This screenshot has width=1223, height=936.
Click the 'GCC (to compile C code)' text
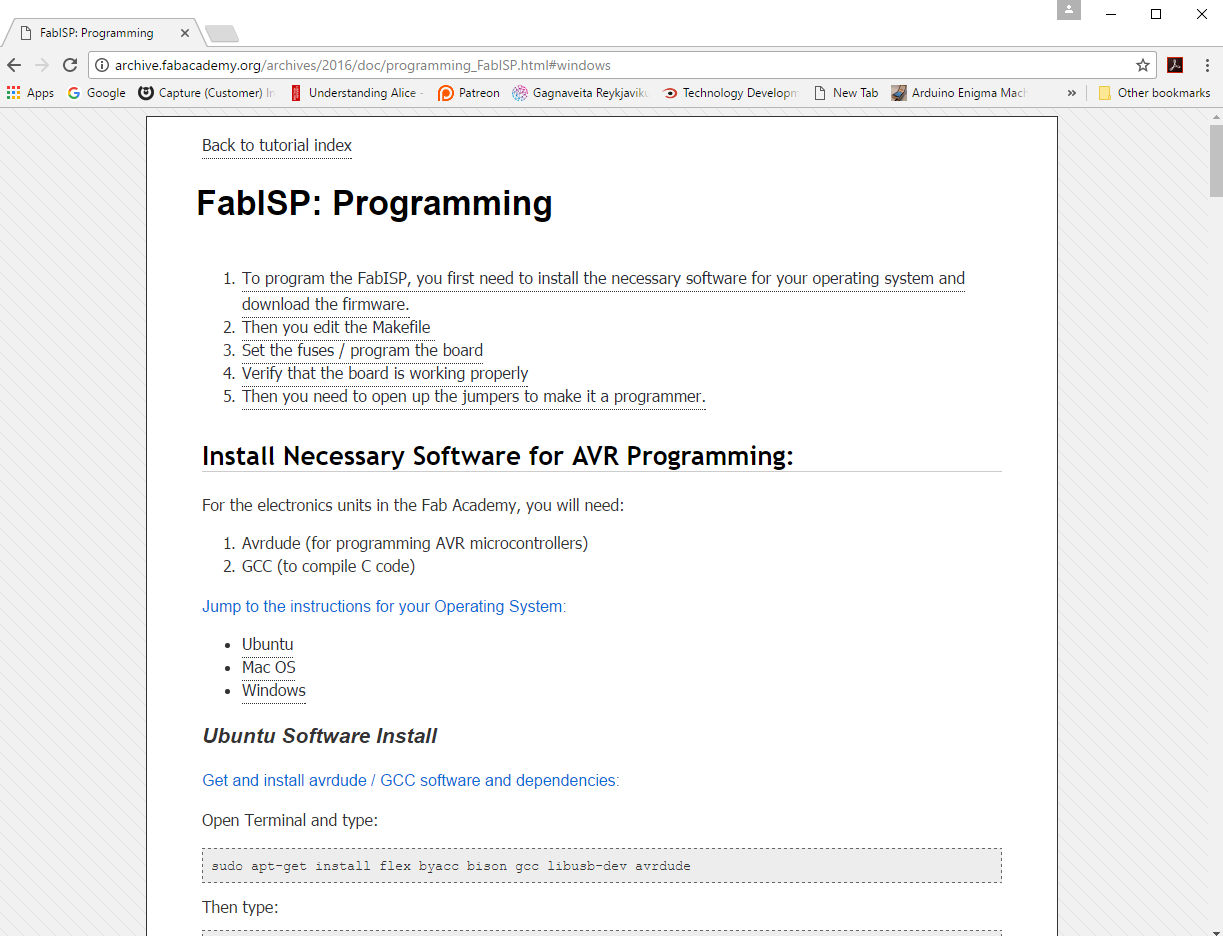(328, 566)
